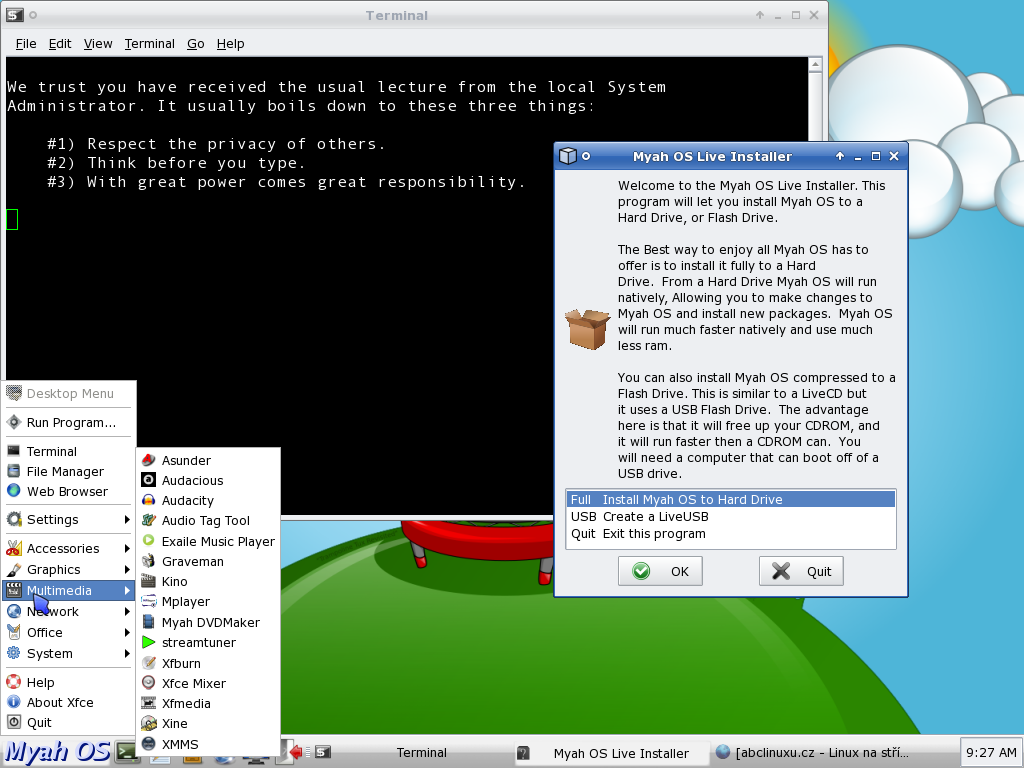Click the Quit button in installer dialog
Screen dimensions: 1024x768
tap(801, 571)
